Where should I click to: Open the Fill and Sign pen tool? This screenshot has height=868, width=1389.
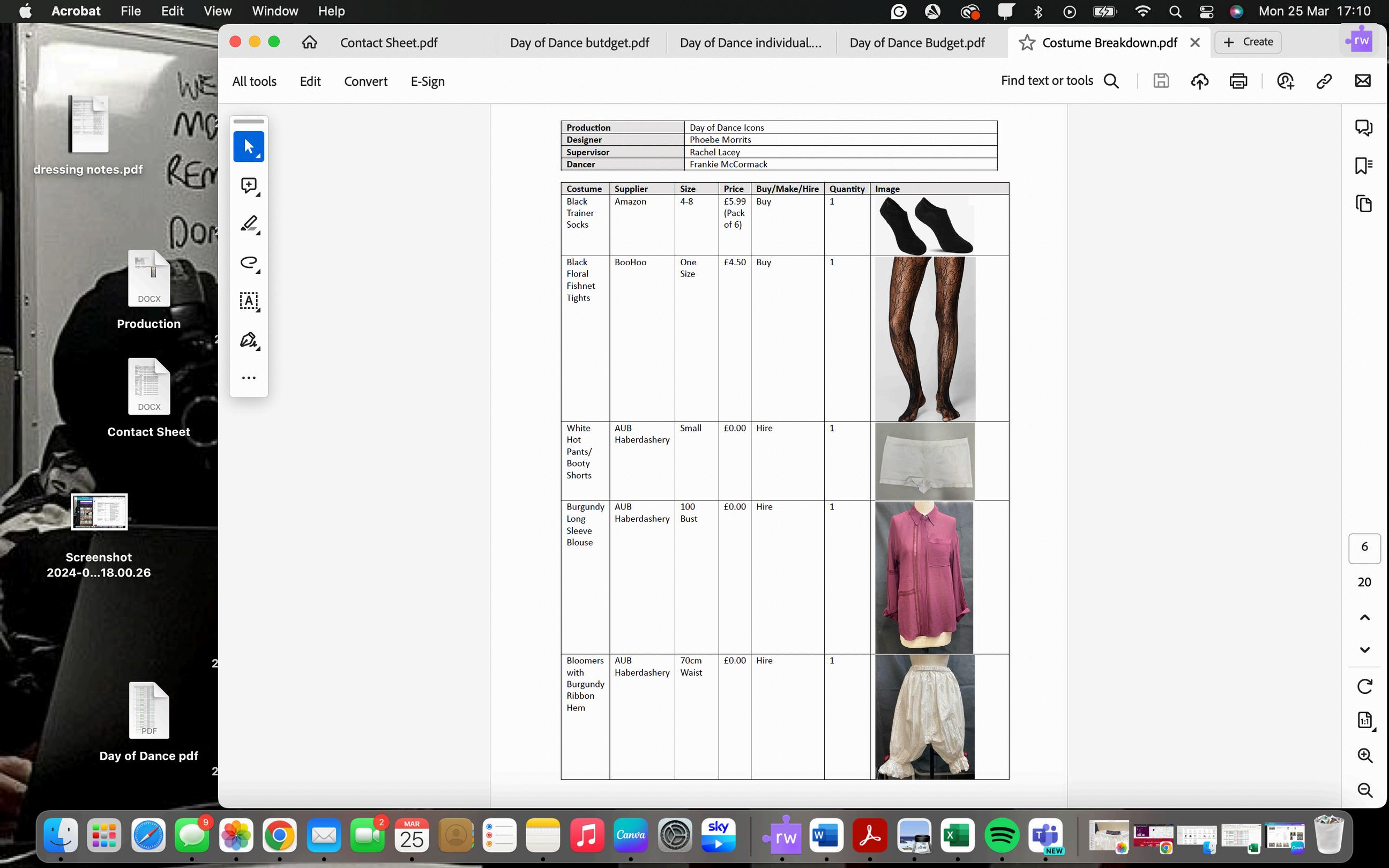click(249, 340)
